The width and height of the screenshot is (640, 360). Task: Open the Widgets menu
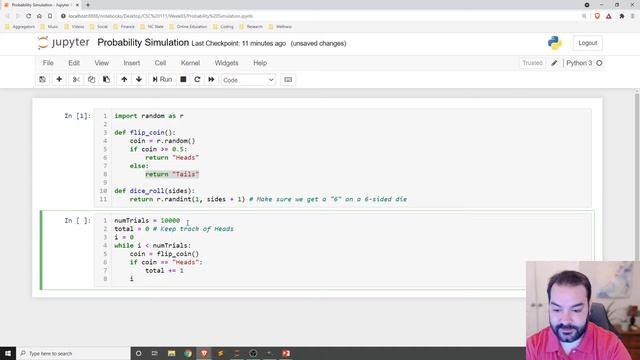tap(227, 63)
